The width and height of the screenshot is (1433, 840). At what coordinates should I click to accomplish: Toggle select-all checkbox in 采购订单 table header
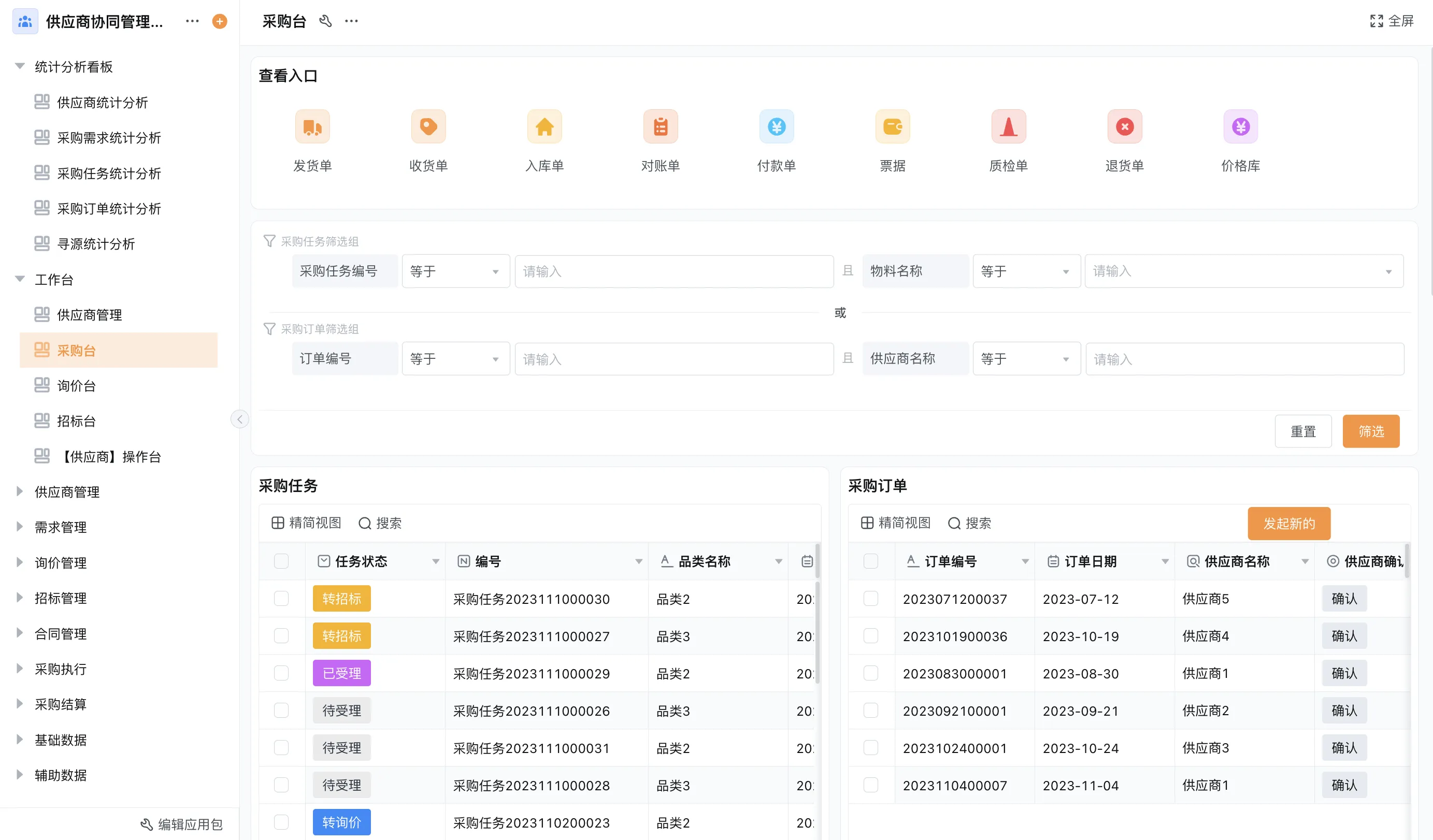(x=870, y=561)
